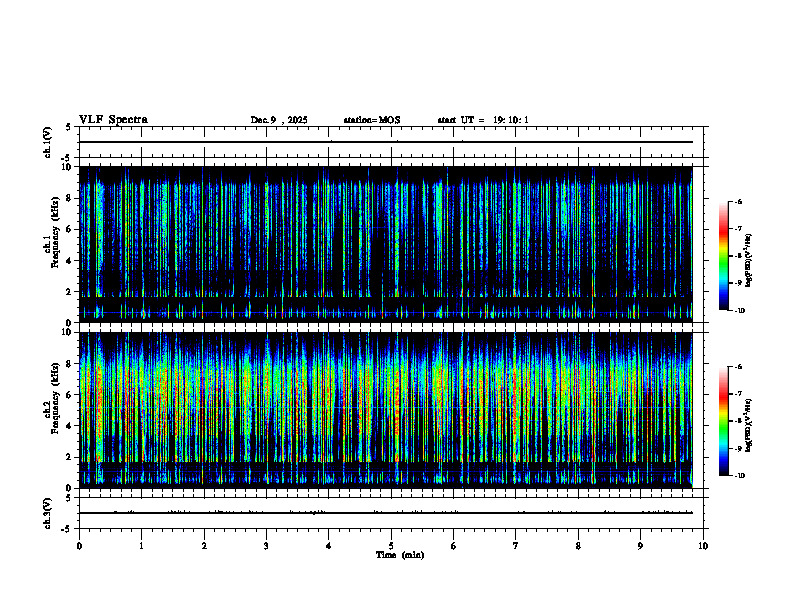
Task: Click the "2" tick on Time axis
Action: click(204, 546)
